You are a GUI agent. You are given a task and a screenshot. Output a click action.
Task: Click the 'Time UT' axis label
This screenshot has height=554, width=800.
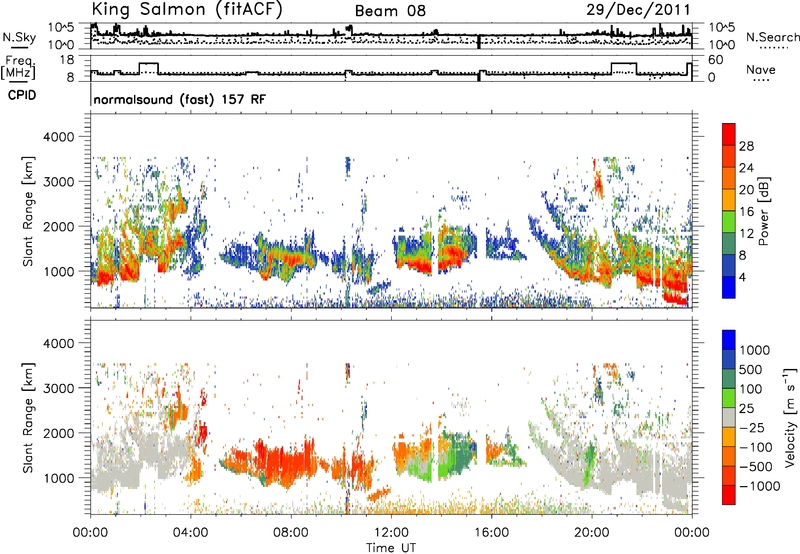click(x=391, y=548)
